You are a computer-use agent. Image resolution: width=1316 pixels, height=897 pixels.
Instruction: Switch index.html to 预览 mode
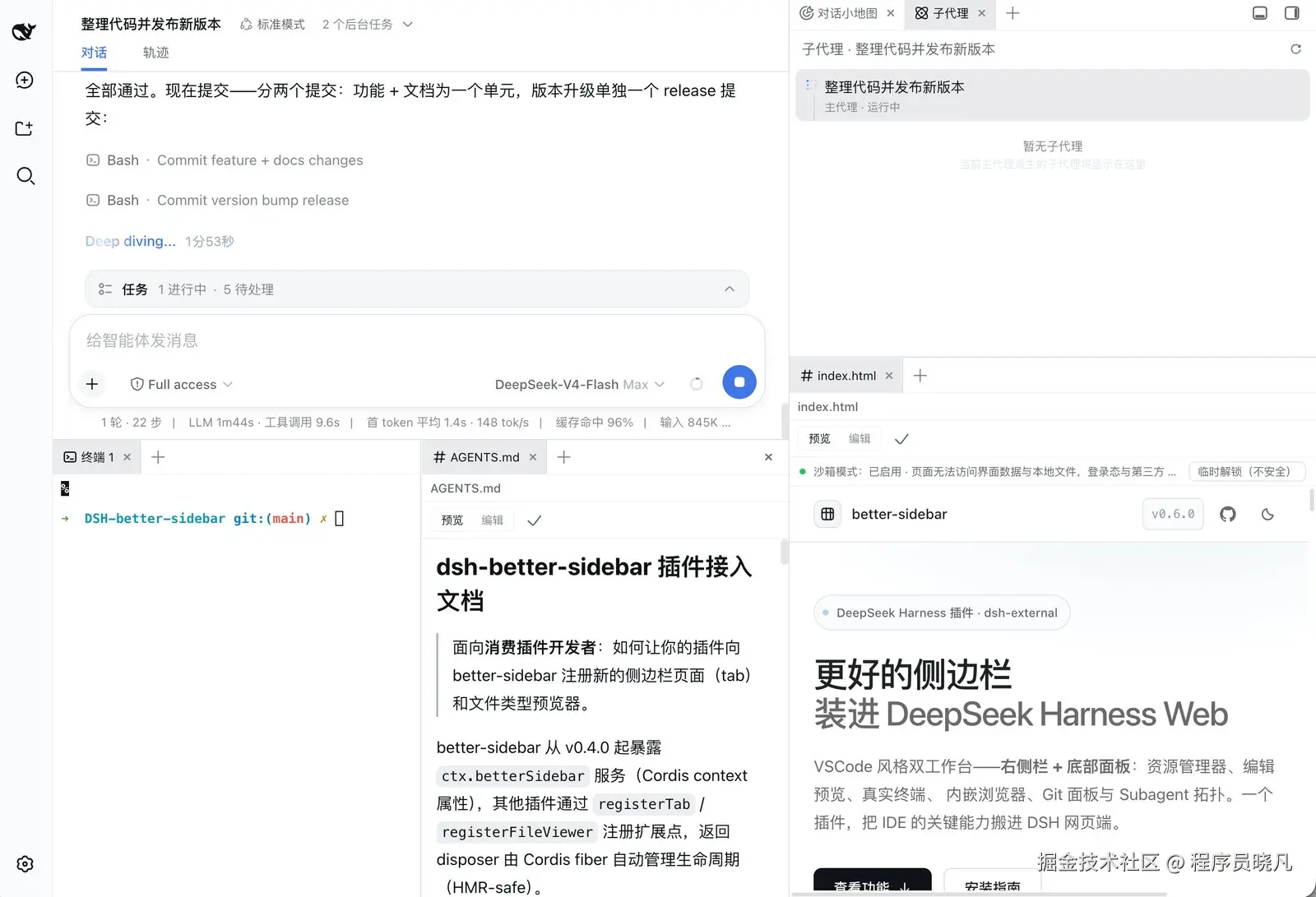pyautogui.click(x=820, y=439)
